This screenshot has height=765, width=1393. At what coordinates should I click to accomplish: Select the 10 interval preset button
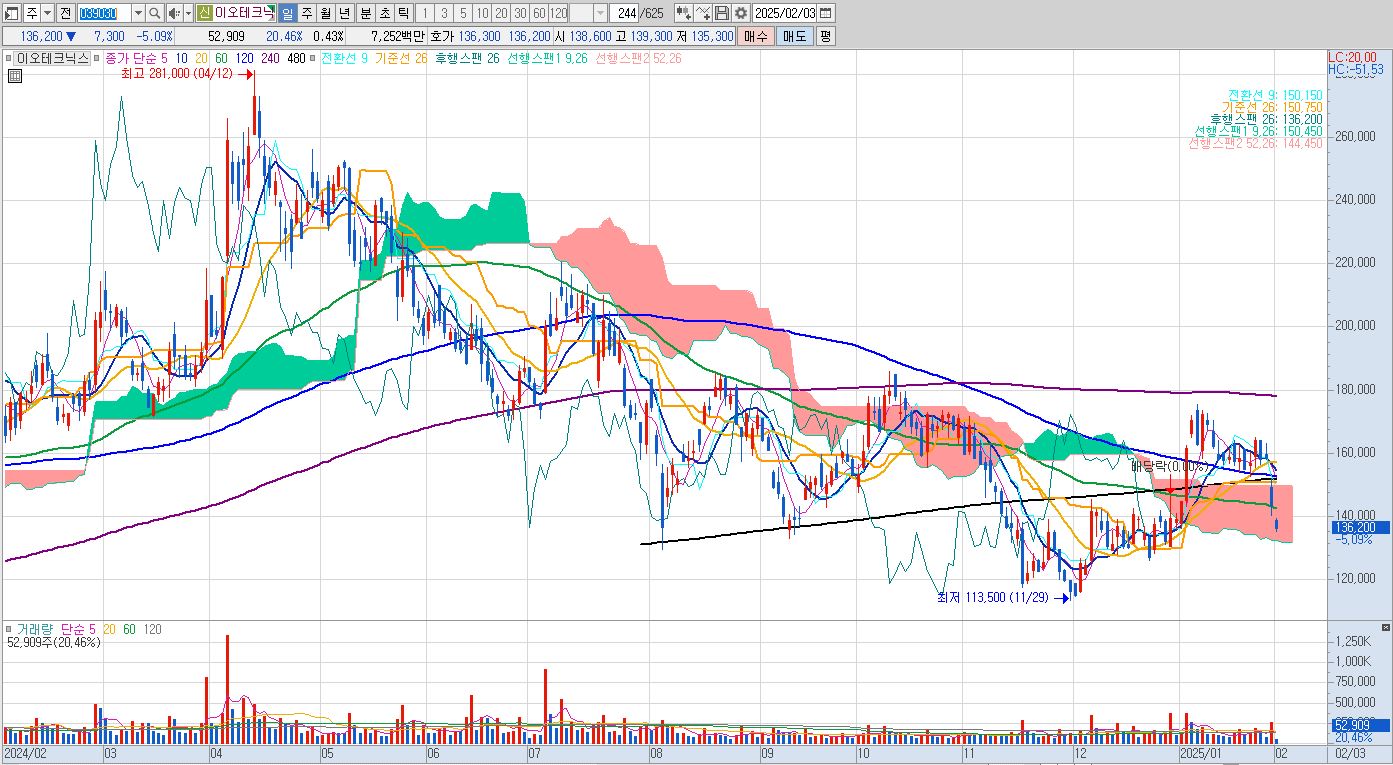pos(483,13)
